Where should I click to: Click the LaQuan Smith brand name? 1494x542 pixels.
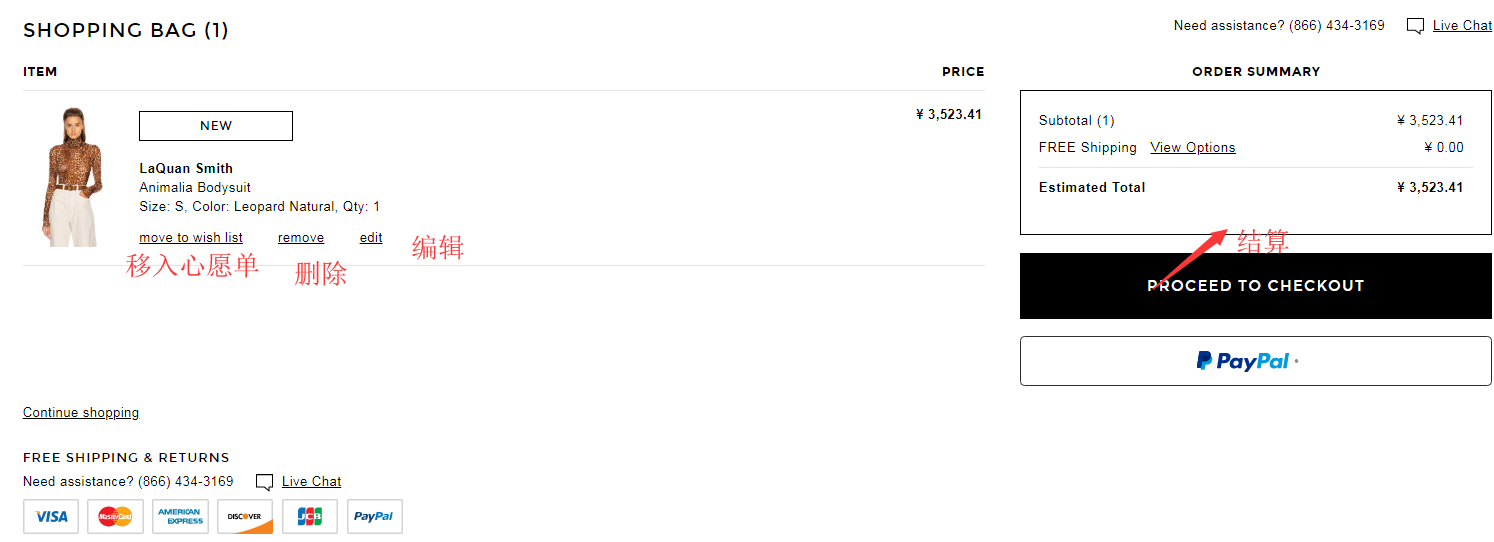pyautogui.click(x=186, y=168)
